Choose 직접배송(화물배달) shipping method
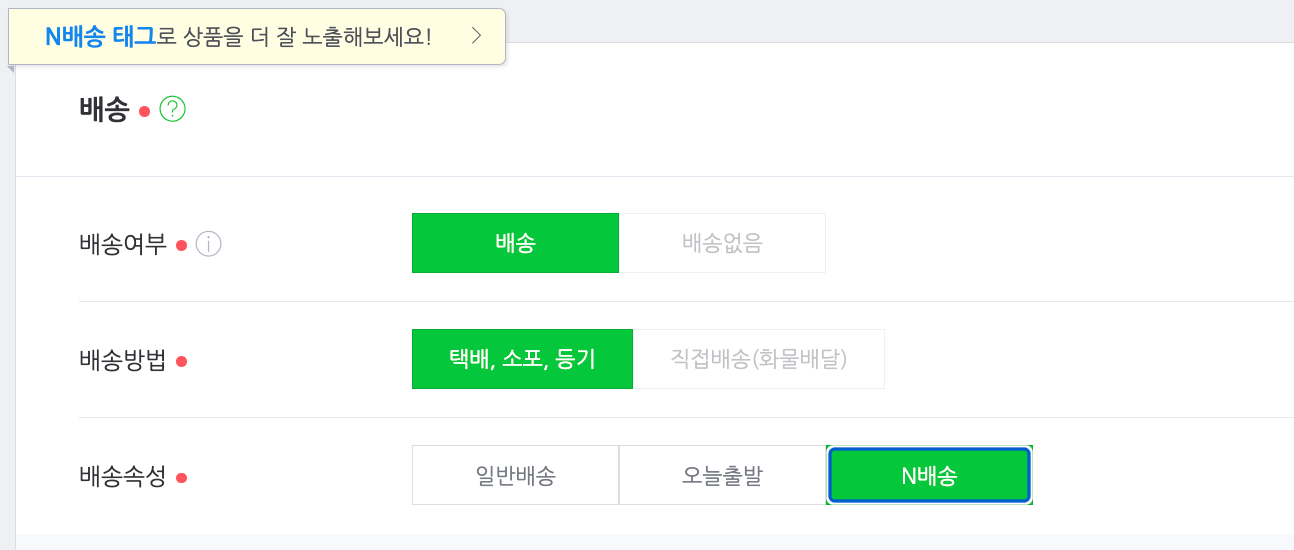This screenshot has width=1294, height=550. [x=759, y=359]
